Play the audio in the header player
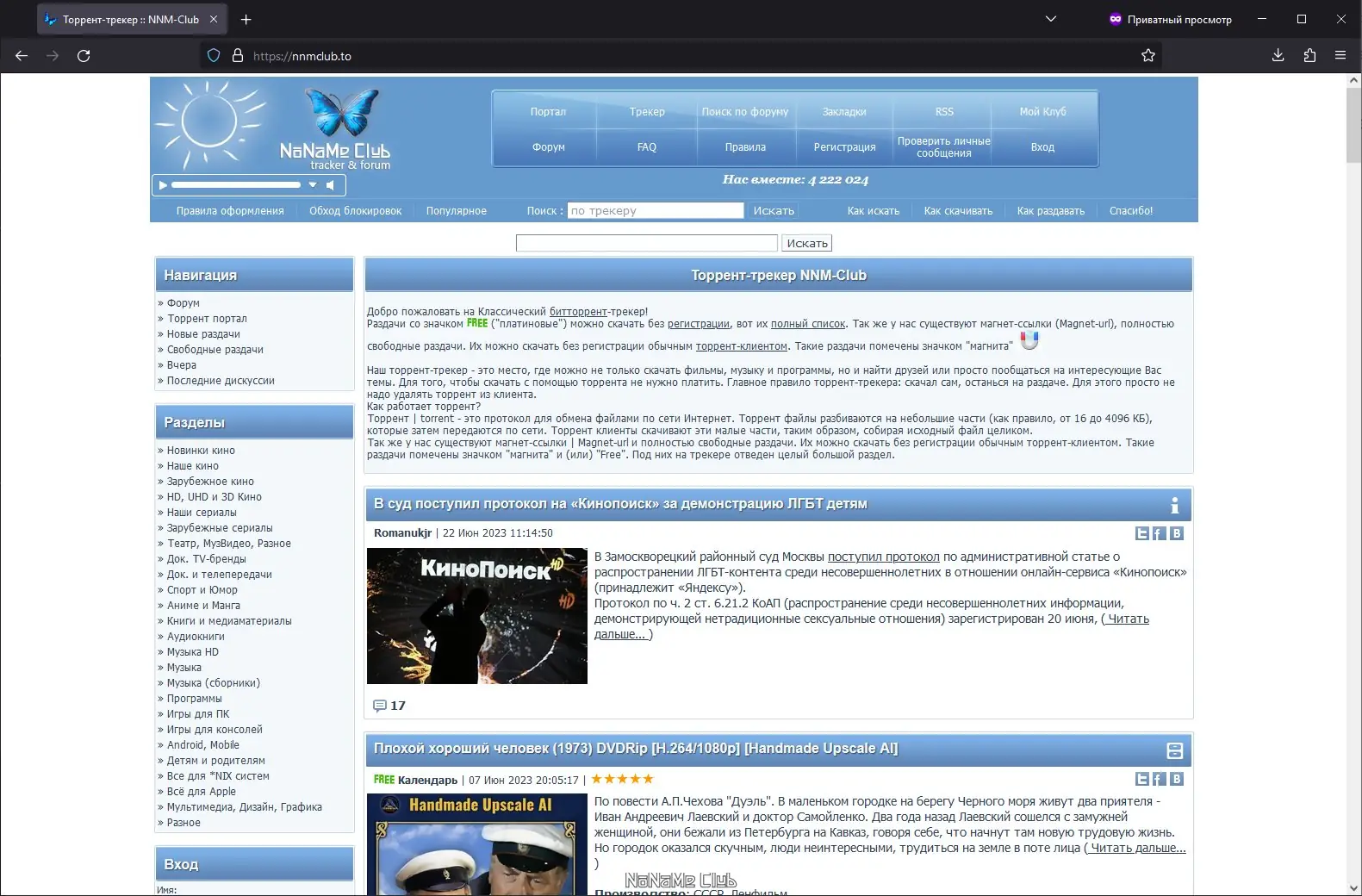The height and width of the screenshot is (896, 1362). 163,185
